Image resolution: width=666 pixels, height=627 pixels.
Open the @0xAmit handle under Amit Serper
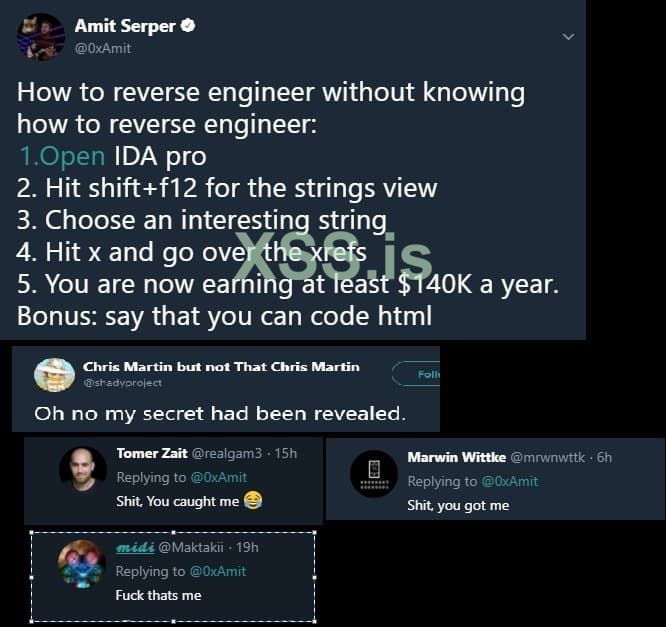(x=103, y=48)
